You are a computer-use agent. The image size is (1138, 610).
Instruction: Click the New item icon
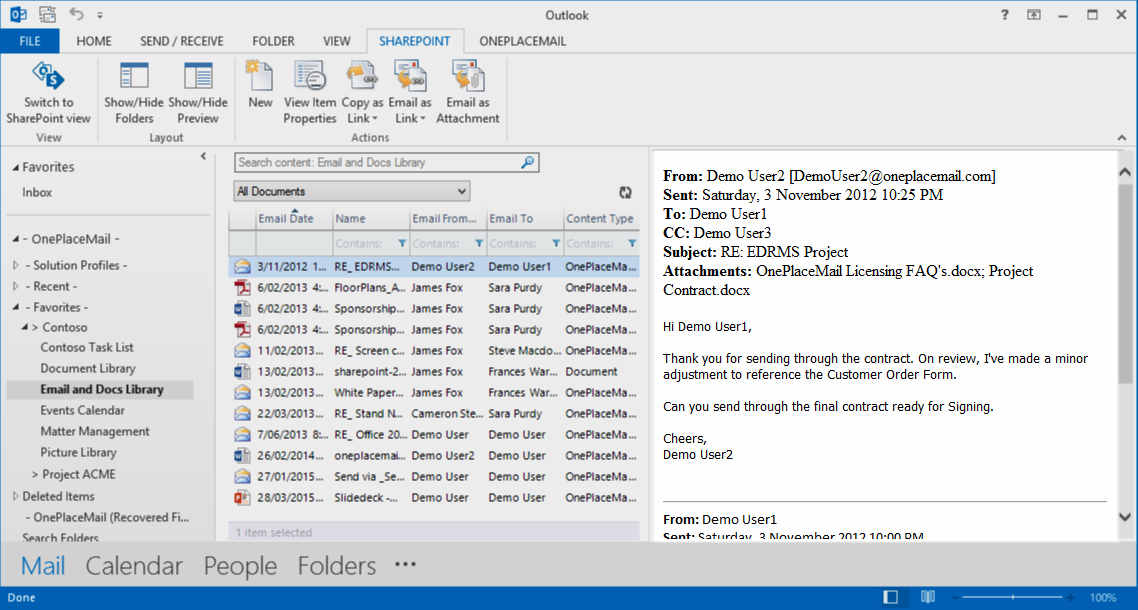pos(260,78)
